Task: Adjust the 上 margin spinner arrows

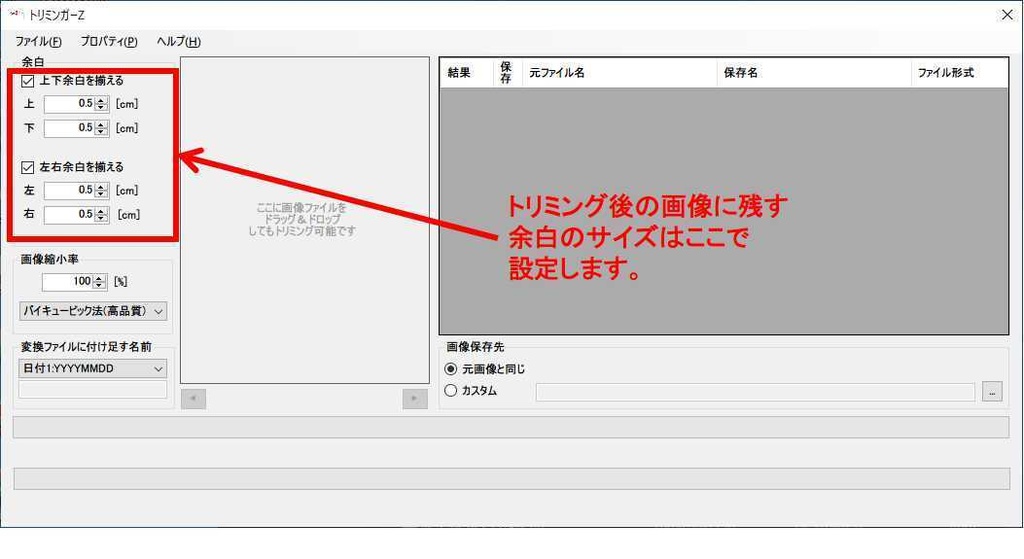Action: (101, 104)
